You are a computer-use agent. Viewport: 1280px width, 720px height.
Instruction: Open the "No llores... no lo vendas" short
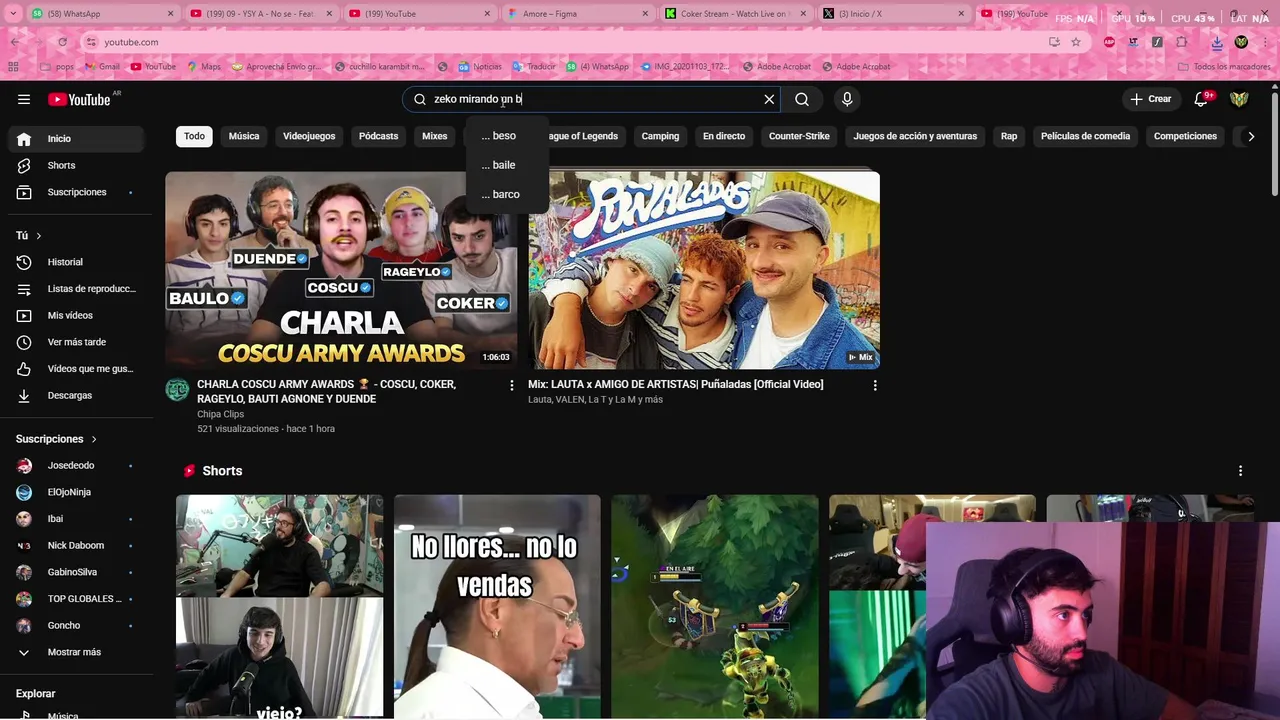497,606
